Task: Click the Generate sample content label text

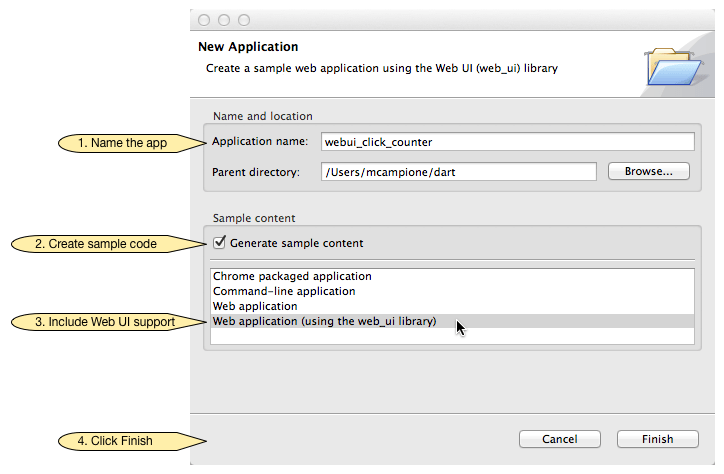Action: 296,243
